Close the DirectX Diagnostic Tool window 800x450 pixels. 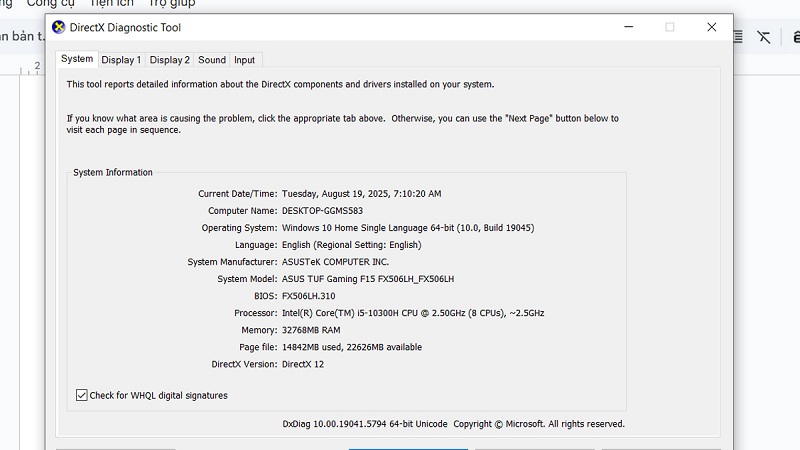[712, 27]
